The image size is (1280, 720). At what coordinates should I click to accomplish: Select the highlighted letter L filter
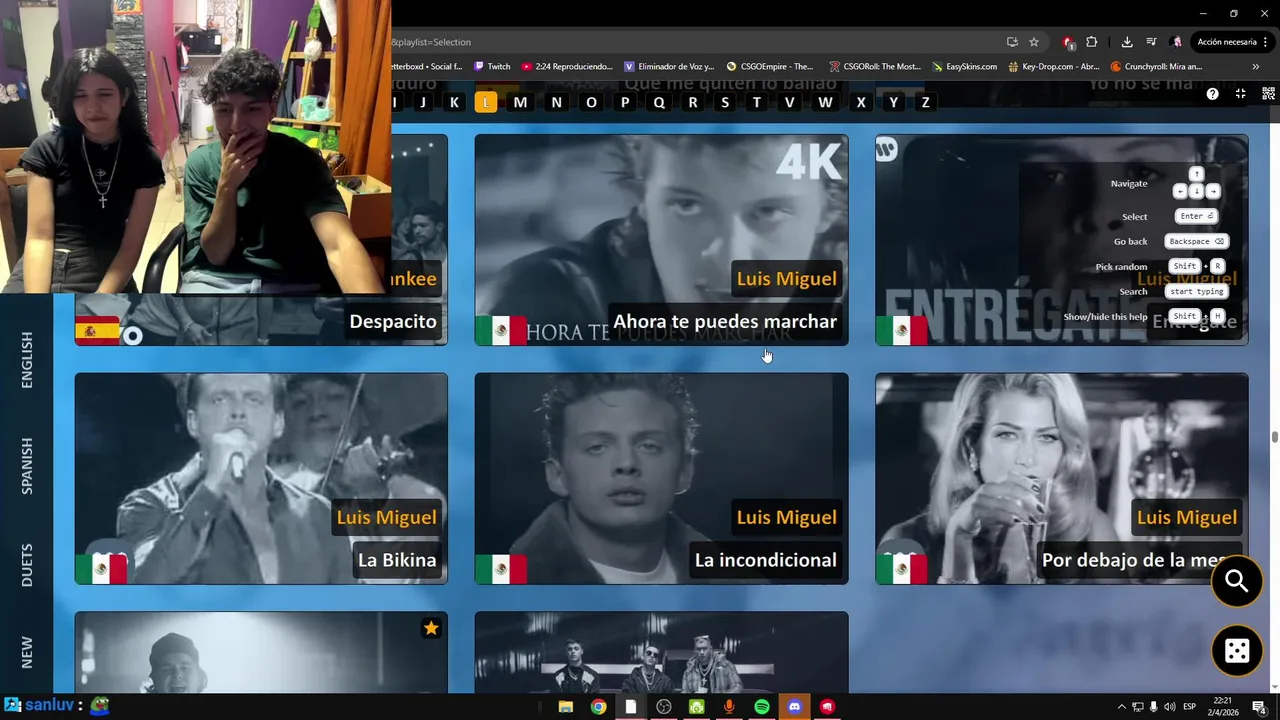click(486, 102)
